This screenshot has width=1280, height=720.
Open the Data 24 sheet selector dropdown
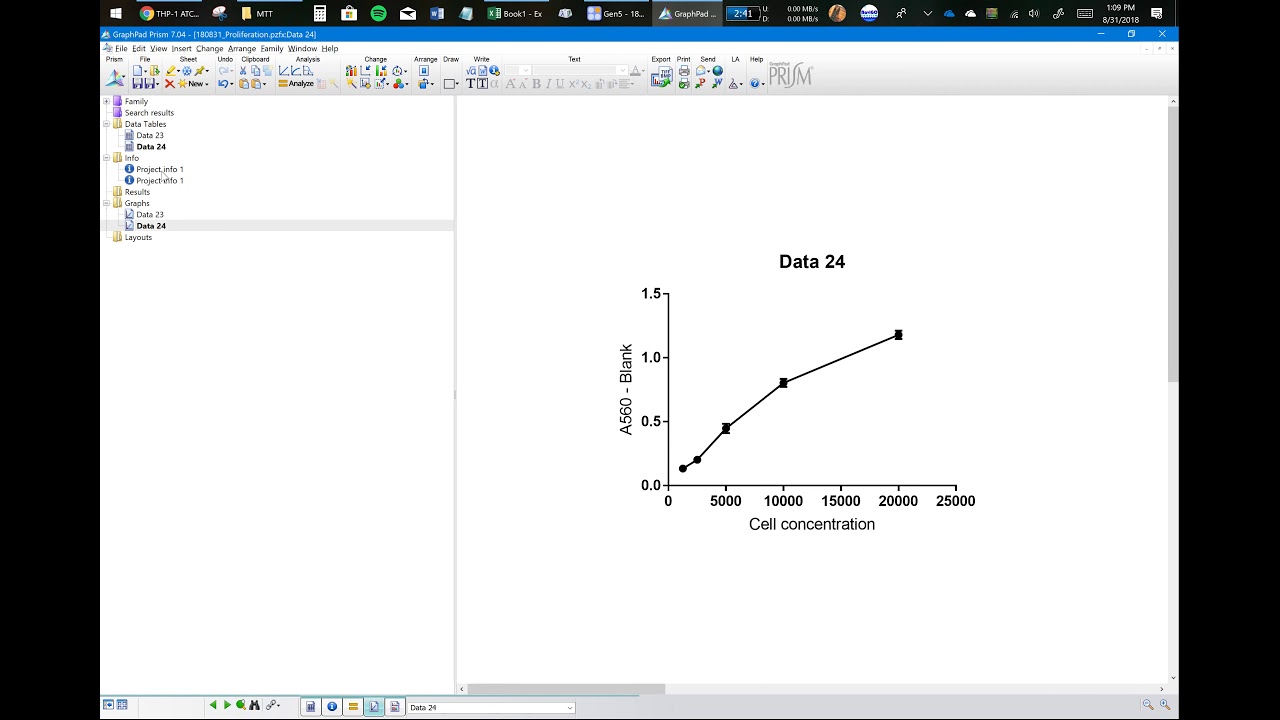tap(570, 707)
